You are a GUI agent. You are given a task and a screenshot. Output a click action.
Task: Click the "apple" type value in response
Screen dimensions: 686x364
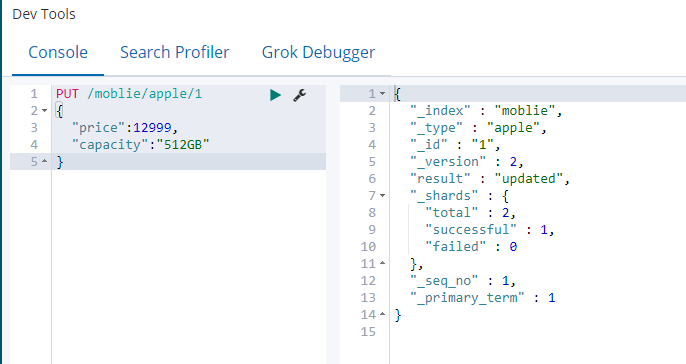click(x=513, y=128)
